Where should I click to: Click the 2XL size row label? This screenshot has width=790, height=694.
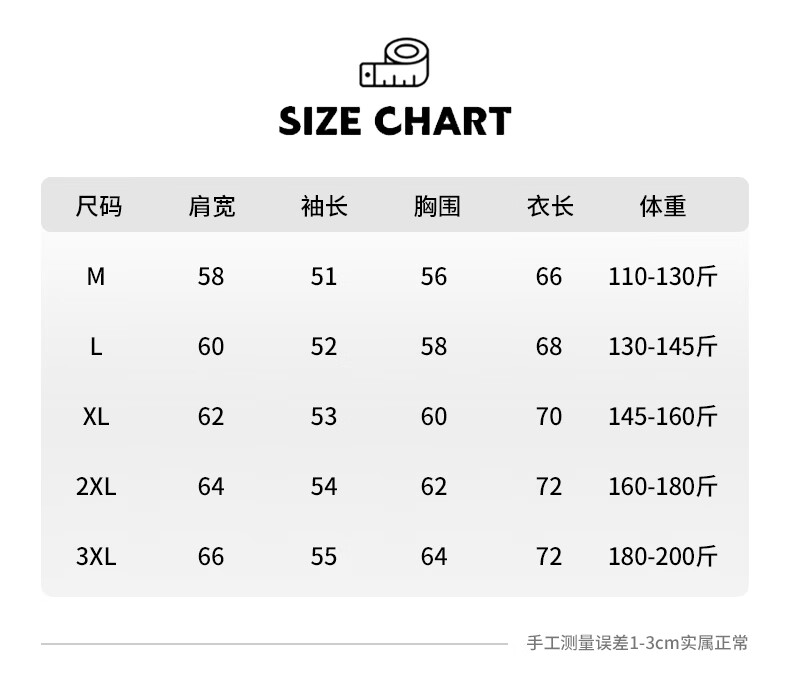click(x=96, y=487)
